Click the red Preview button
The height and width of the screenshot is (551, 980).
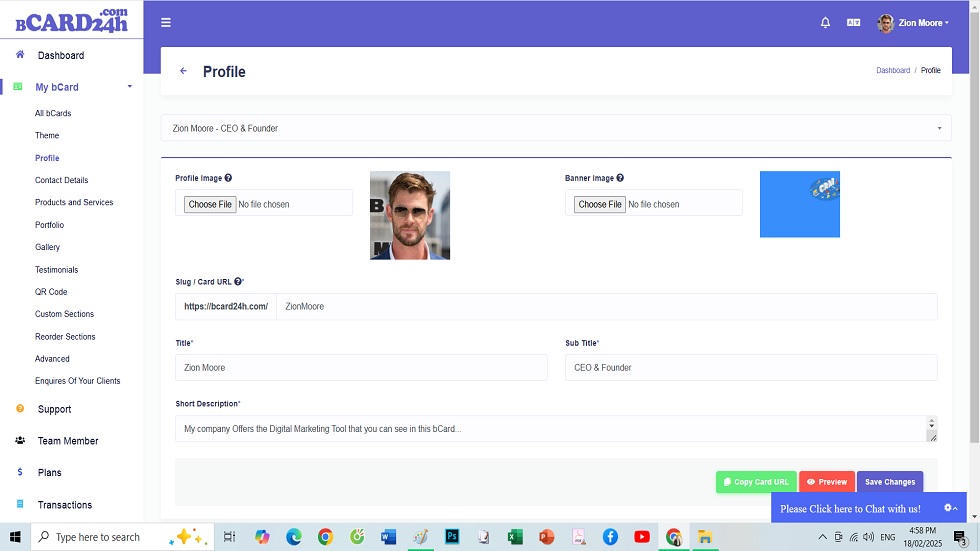(x=826, y=482)
